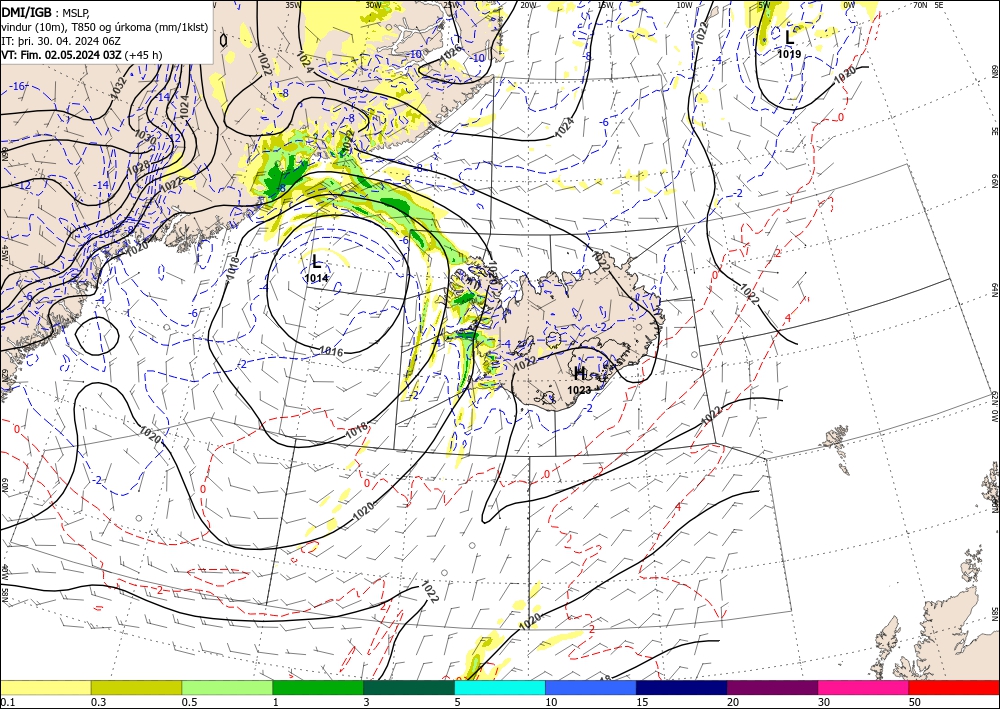1000x709 pixels.
Task: Click the 'L' low marker above 1019
Action: point(790,37)
